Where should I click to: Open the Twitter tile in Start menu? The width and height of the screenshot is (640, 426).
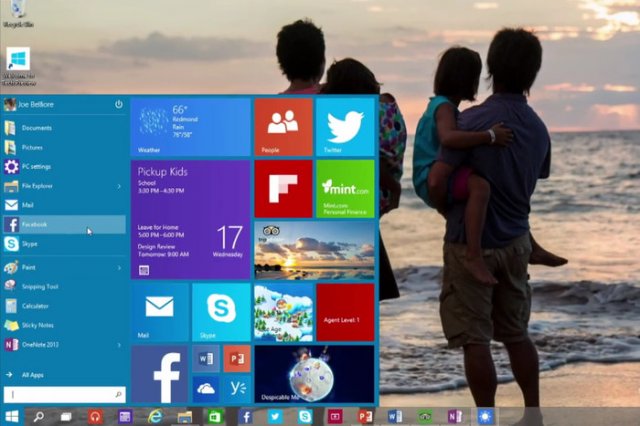(345, 127)
